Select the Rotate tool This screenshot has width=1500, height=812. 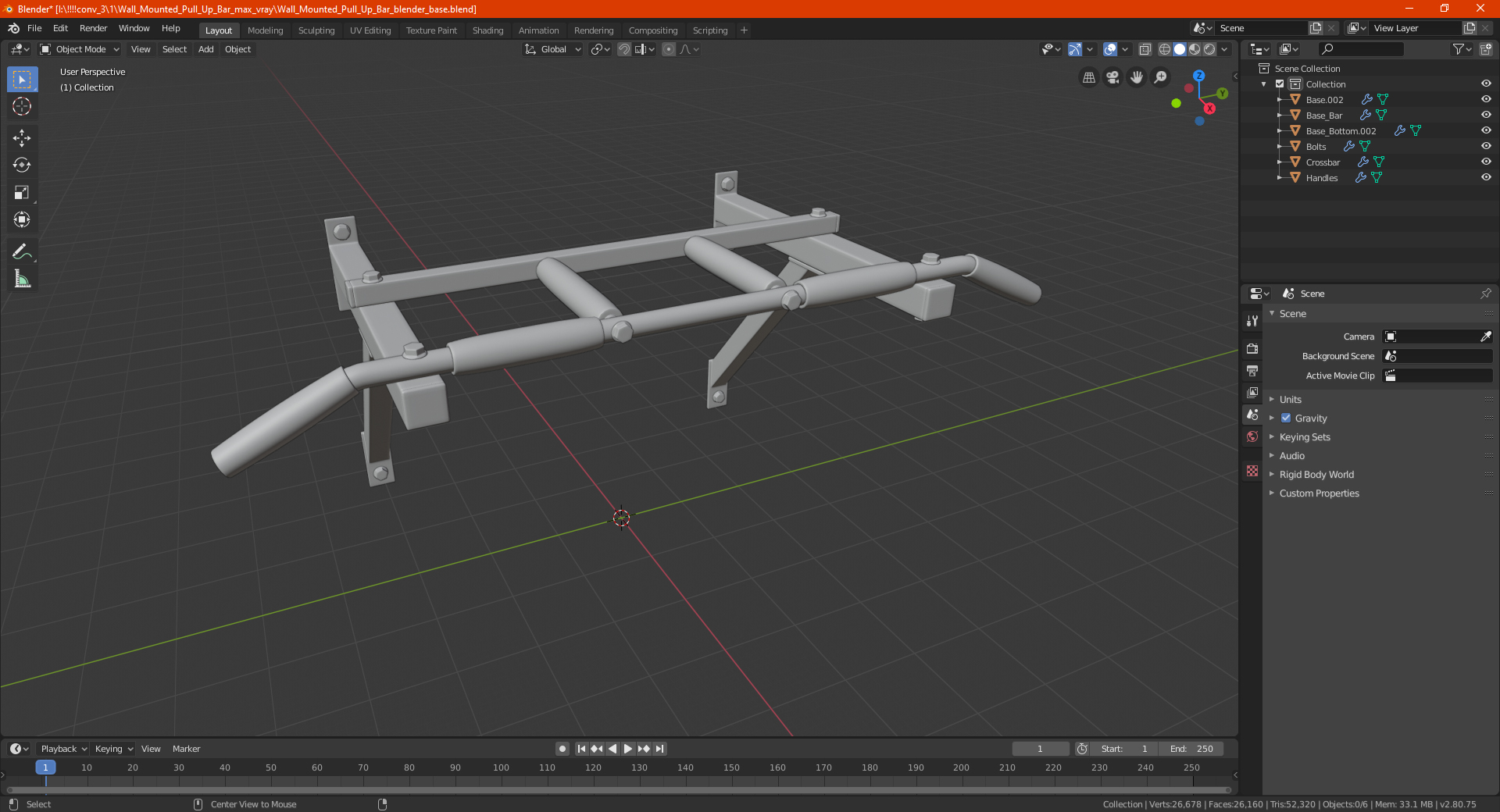click(22, 165)
